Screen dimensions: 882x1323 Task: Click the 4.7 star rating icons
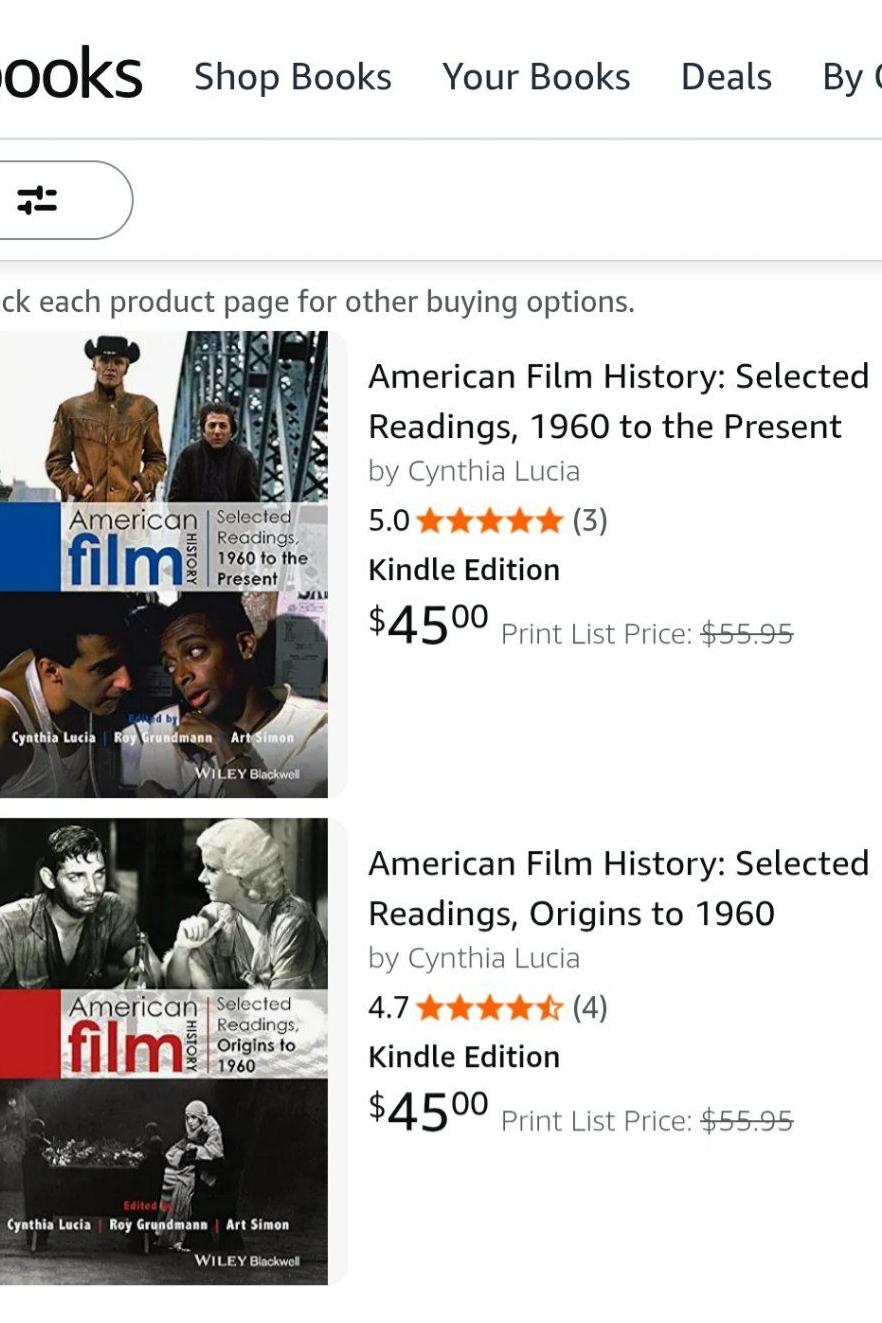click(489, 1008)
